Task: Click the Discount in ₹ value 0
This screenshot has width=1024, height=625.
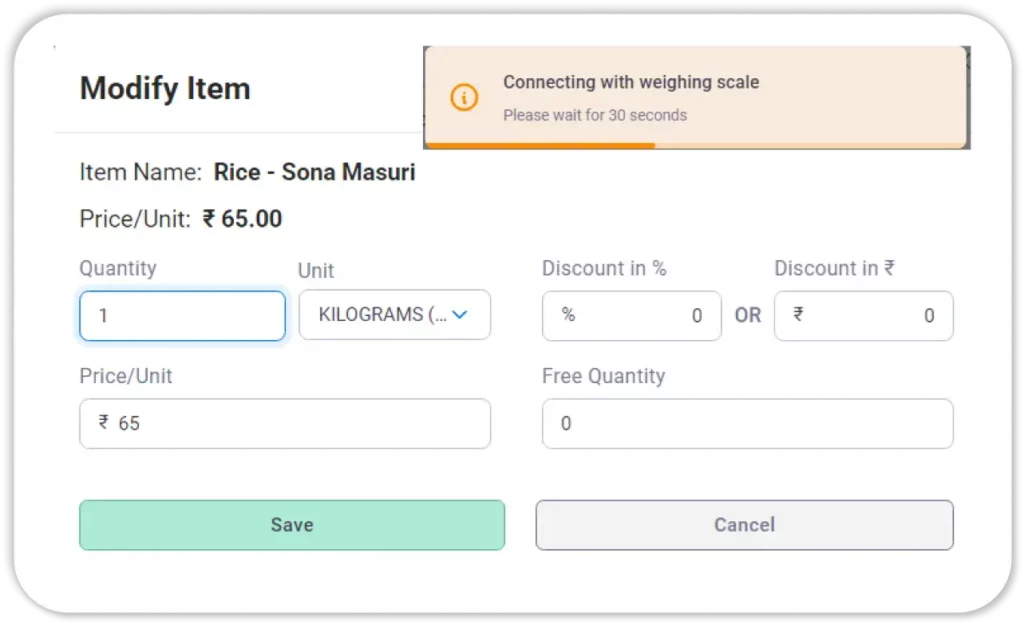Action: coord(929,316)
